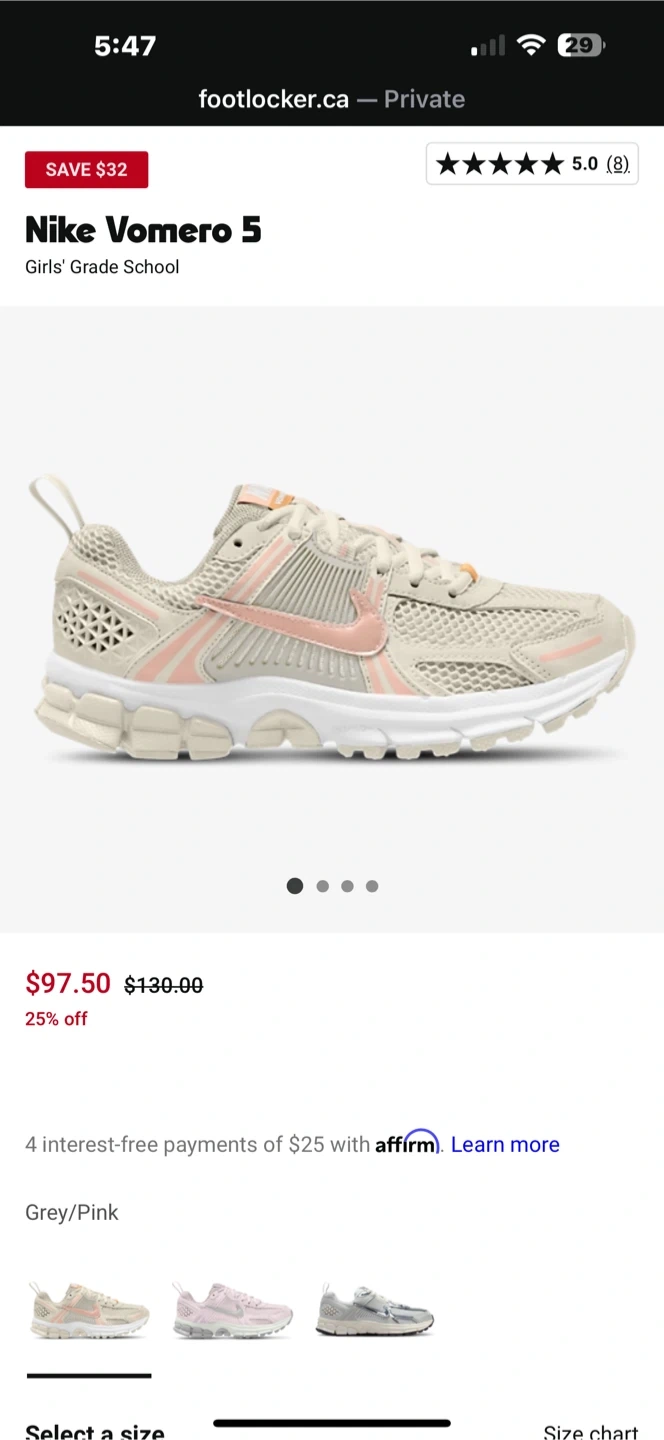Image resolution: width=664 pixels, height=1440 pixels.
Task: Select the fourth carousel dot indicator
Action: coord(372,886)
